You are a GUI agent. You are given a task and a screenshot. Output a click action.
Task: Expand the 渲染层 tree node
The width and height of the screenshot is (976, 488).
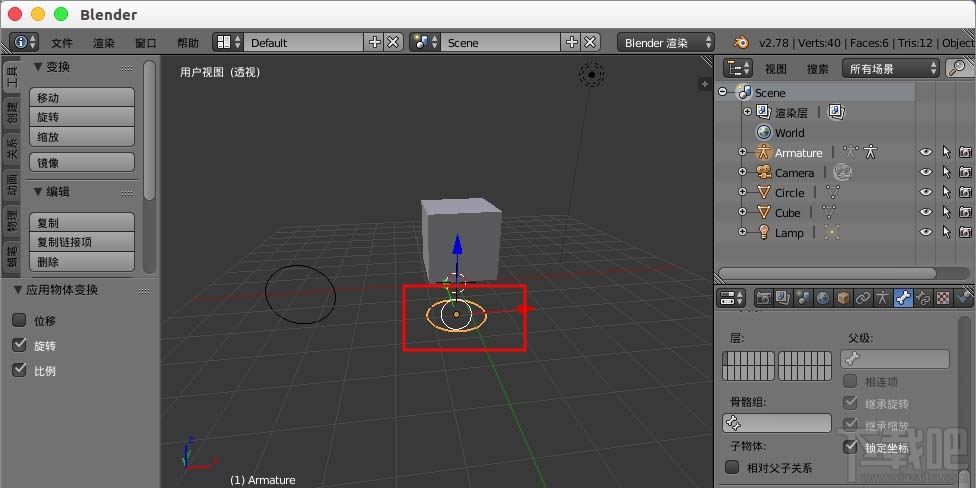click(x=747, y=112)
